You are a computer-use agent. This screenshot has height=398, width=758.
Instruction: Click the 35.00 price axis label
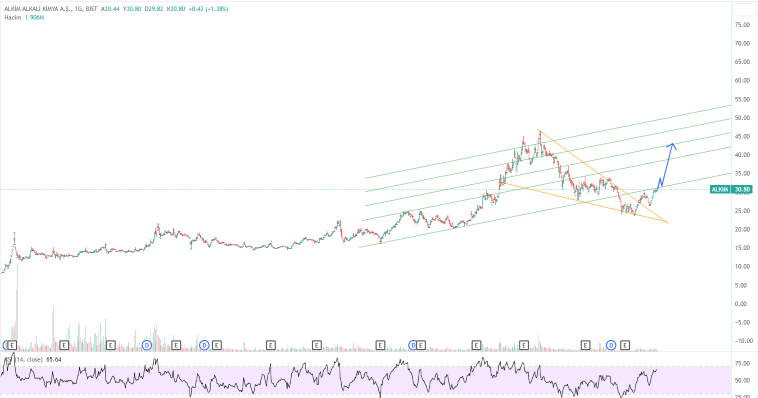742,174
